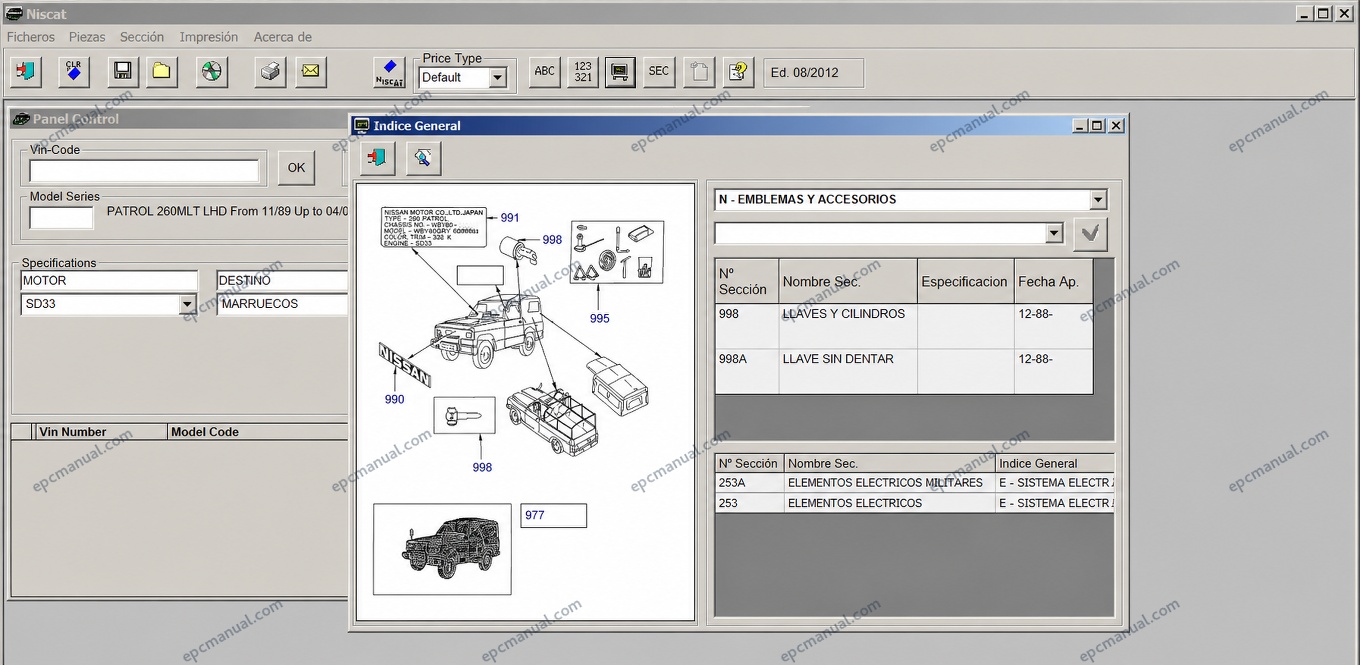Click the 123/321 numeric order button
The image size is (1360, 665).
pos(583,71)
